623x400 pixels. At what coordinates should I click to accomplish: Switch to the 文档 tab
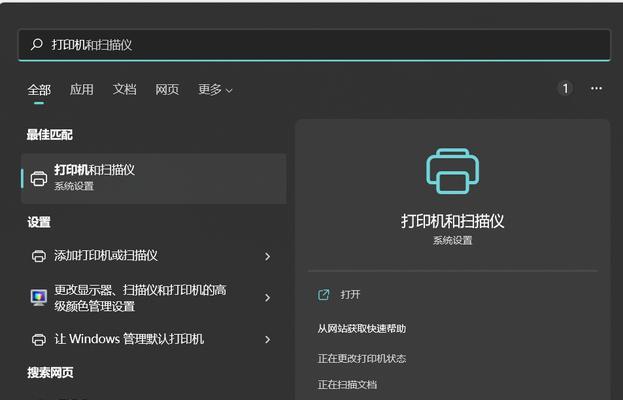(x=124, y=89)
